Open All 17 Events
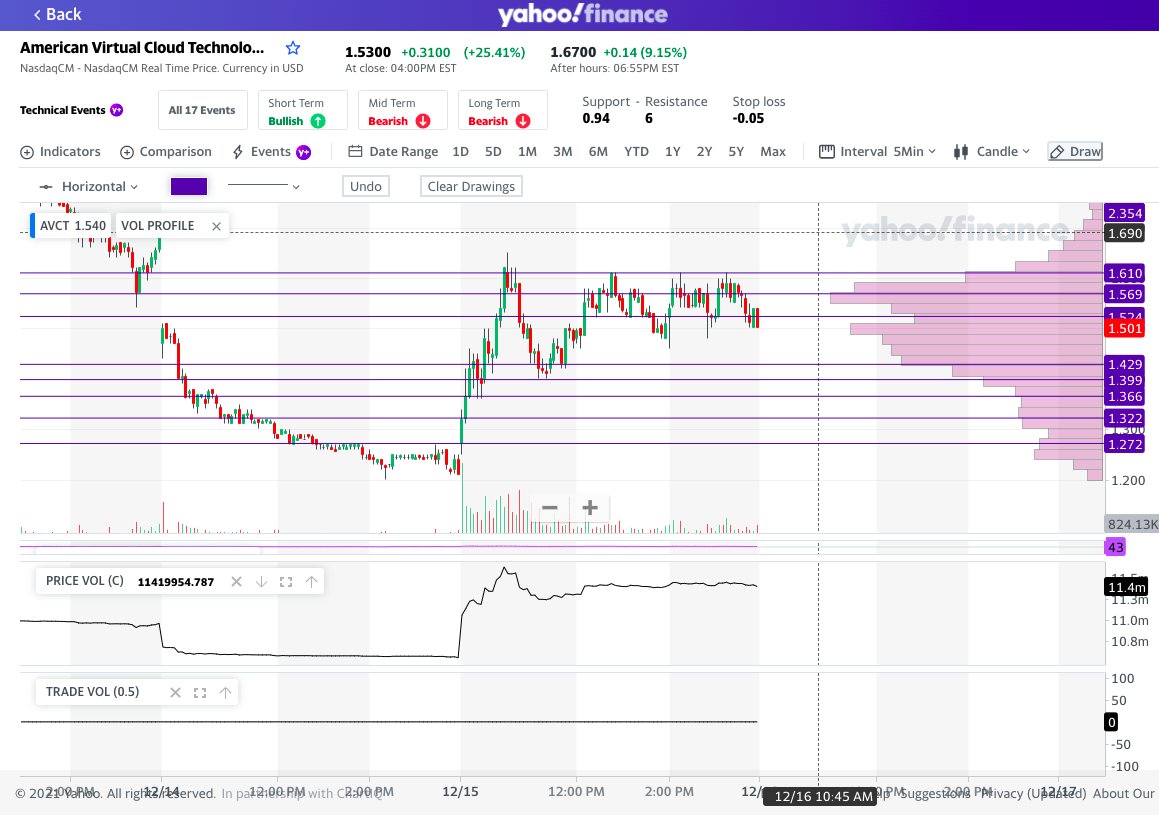This screenshot has width=1159, height=815. point(202,110)
